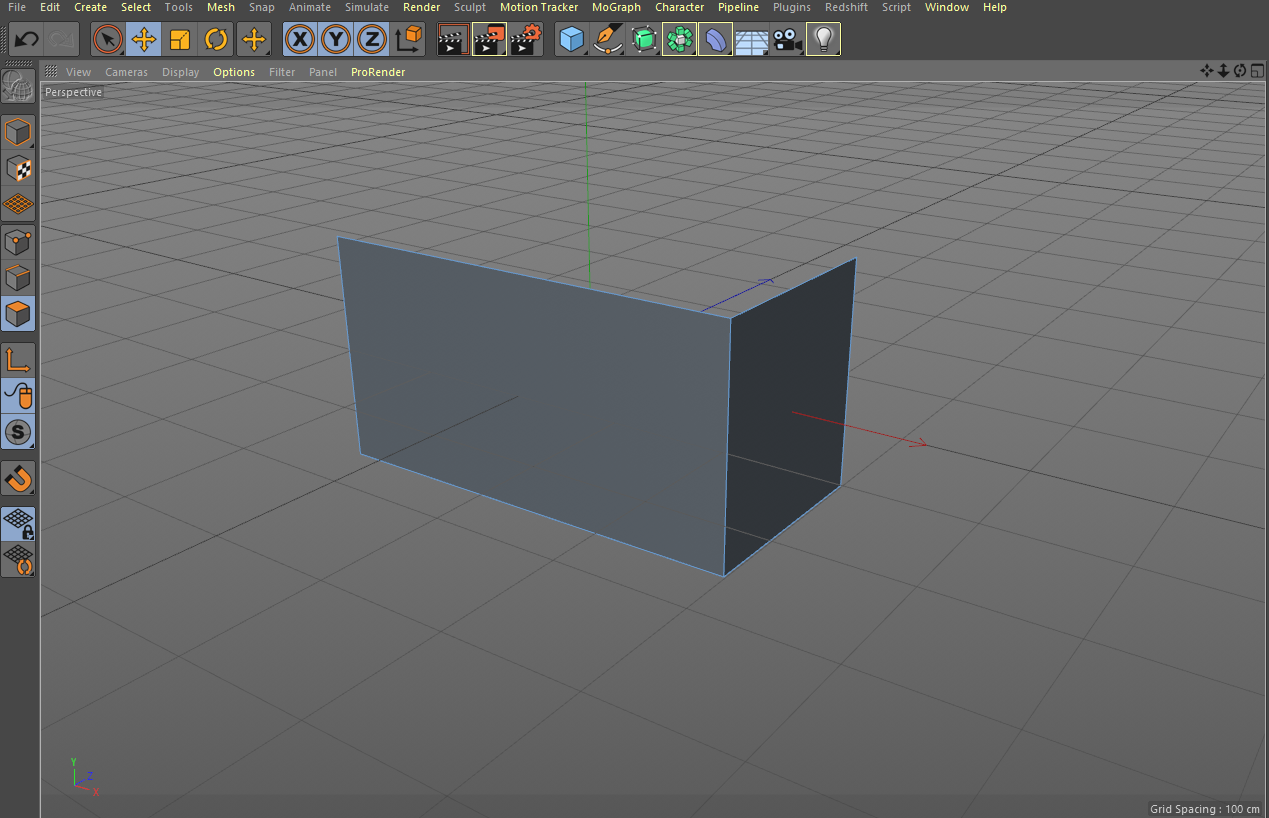1269x818 pixels.
Task: Click the viewport orbit camera icon
Action: click(x=1240, y=71)
